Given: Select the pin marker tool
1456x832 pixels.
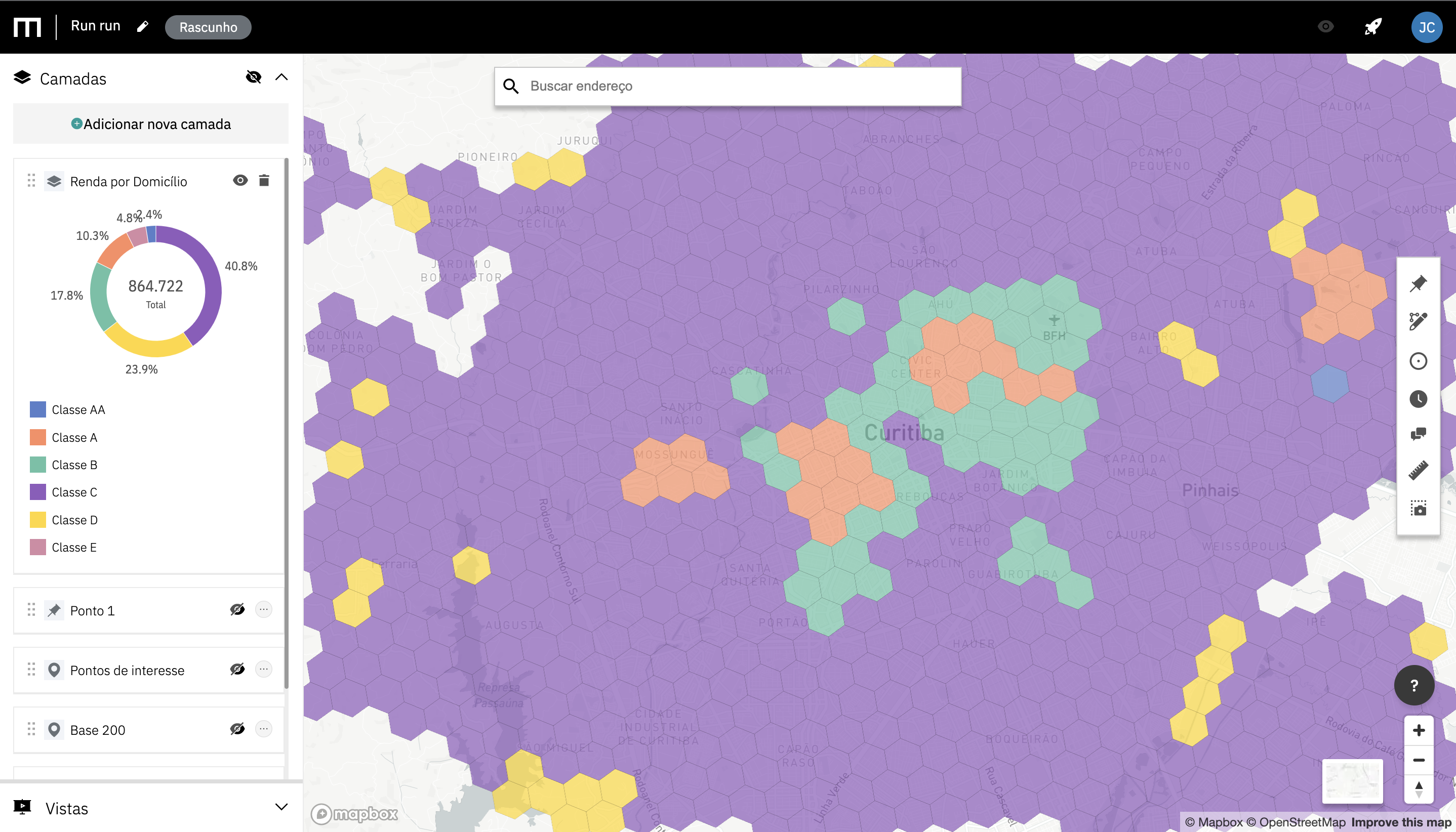Looking at the screenshot, I should tap(1418, 284).
